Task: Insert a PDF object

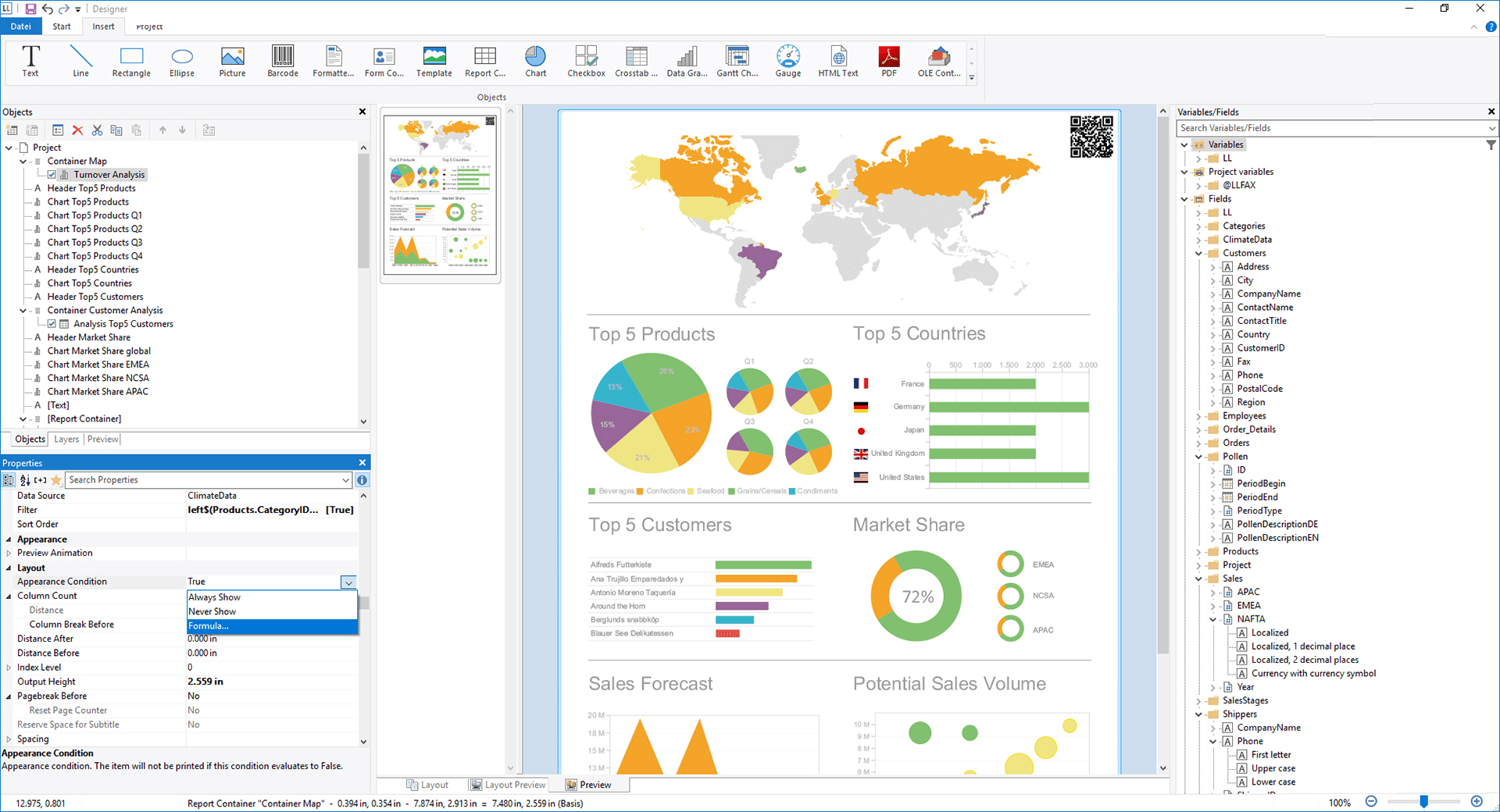Action: coord(888,62)
